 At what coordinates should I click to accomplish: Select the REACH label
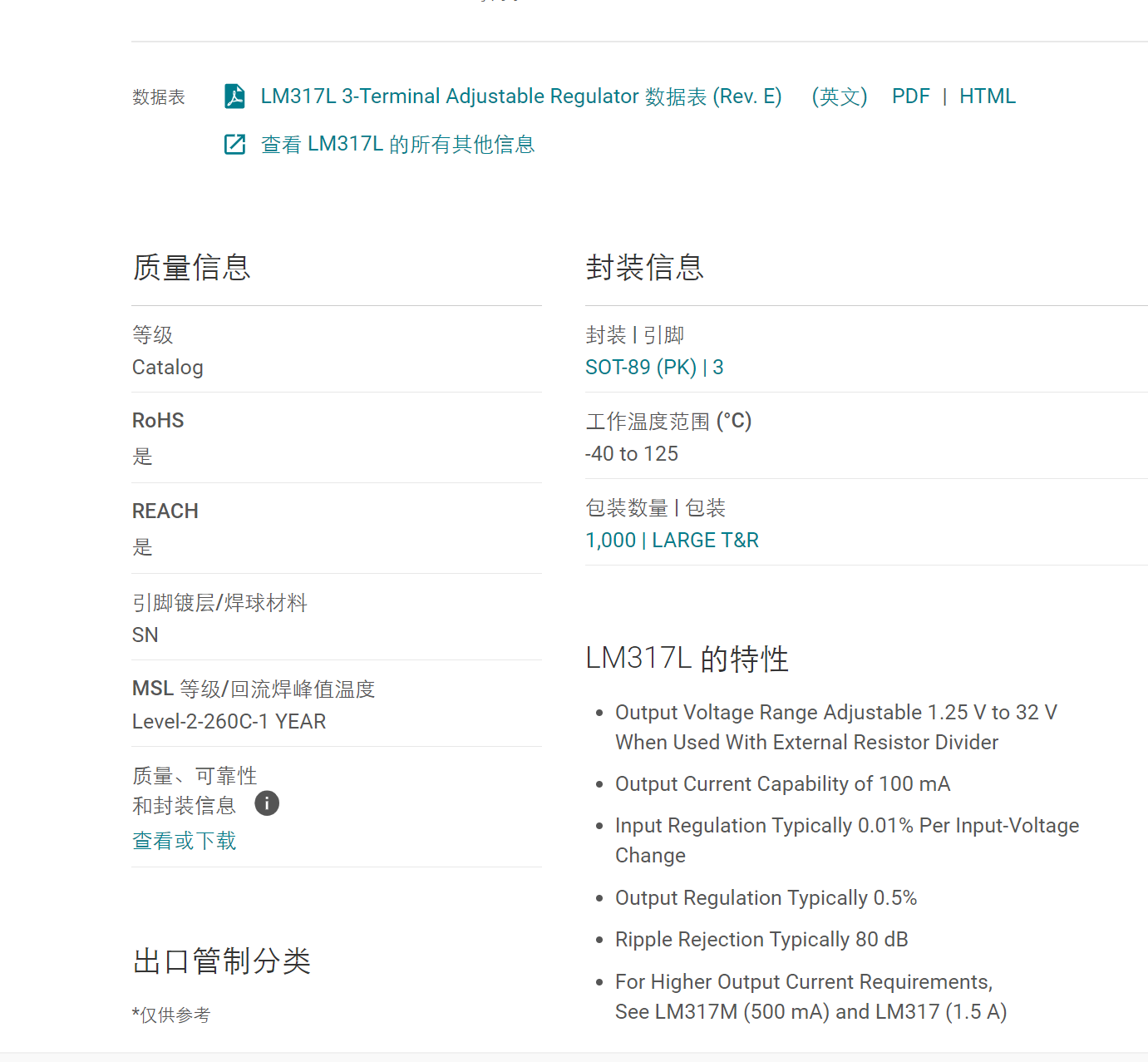[x=165, y=511]
